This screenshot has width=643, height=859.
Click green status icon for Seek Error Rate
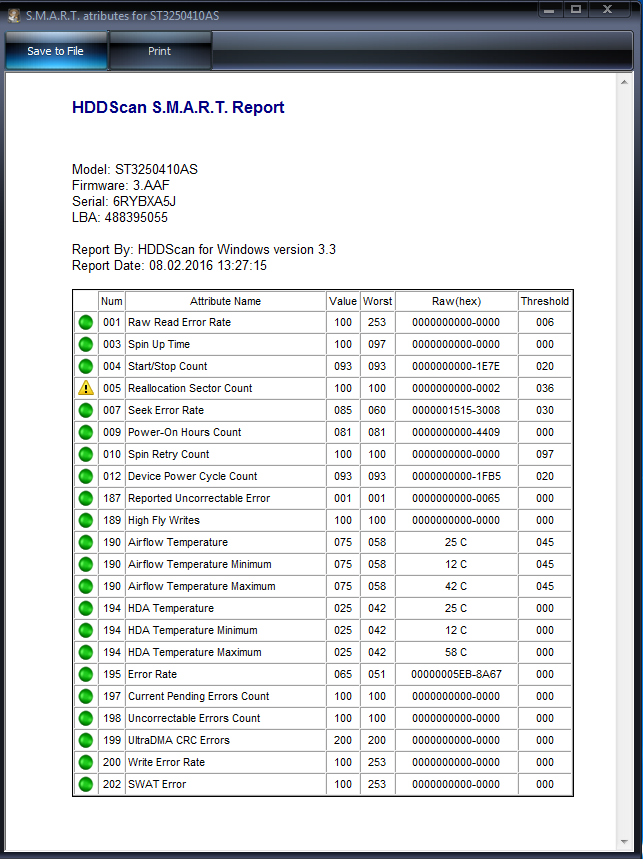coord(86,410)
